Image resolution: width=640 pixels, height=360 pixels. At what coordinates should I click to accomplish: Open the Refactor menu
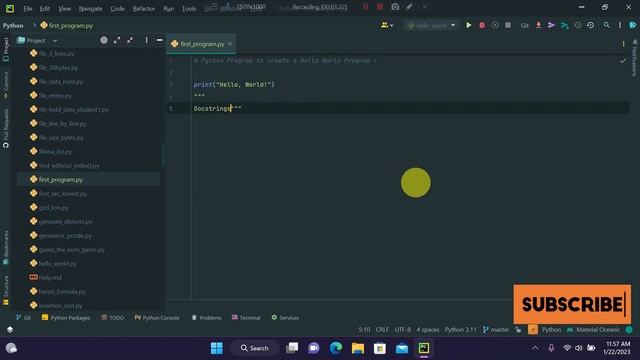point(144,8)
